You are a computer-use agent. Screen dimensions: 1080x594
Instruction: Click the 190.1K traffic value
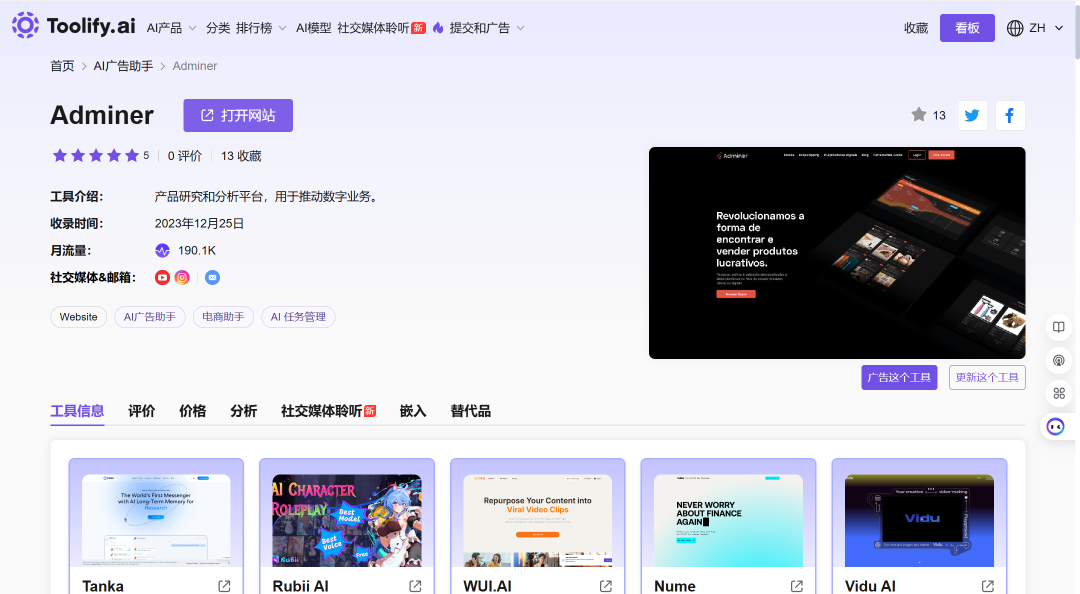197,250
